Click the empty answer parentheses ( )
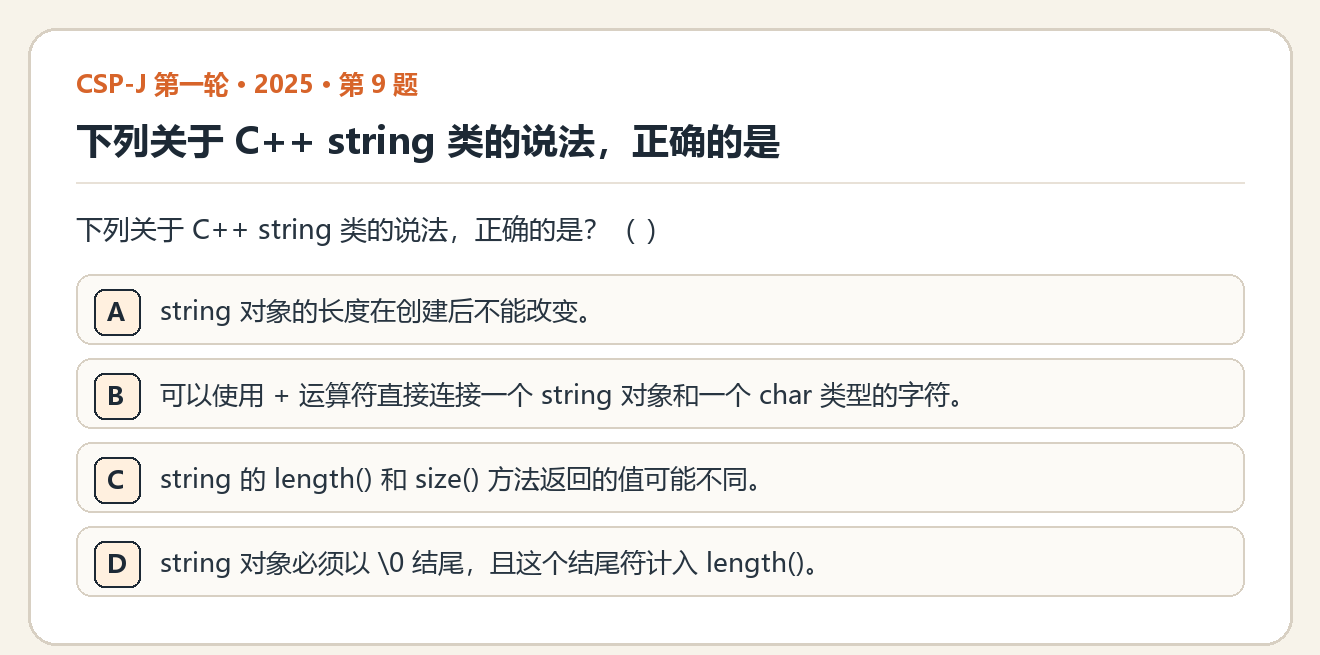Image resolution: width=1320 pixels, height=655 pixels. tap(640, 230)
